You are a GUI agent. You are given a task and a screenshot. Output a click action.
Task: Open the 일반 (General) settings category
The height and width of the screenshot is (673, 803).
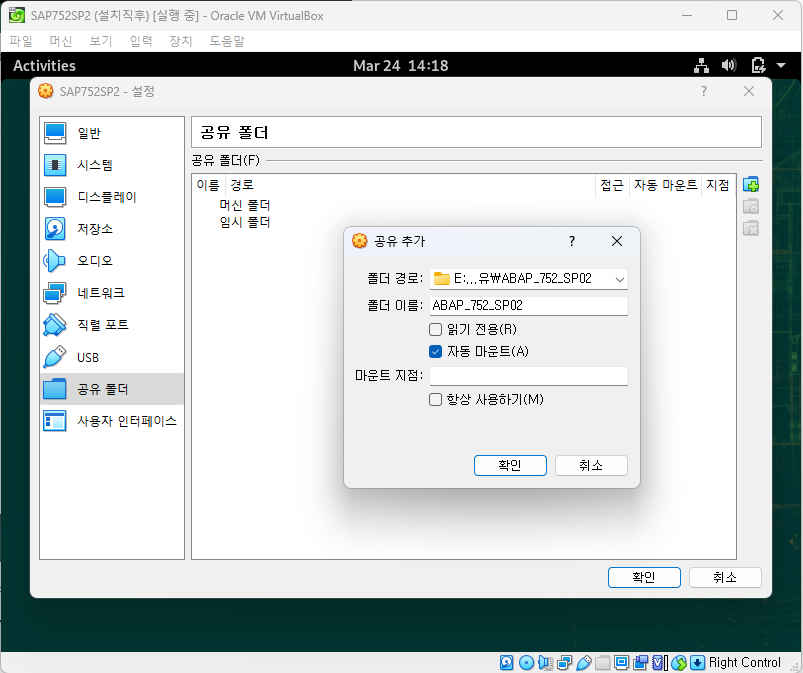click(112, 133)
